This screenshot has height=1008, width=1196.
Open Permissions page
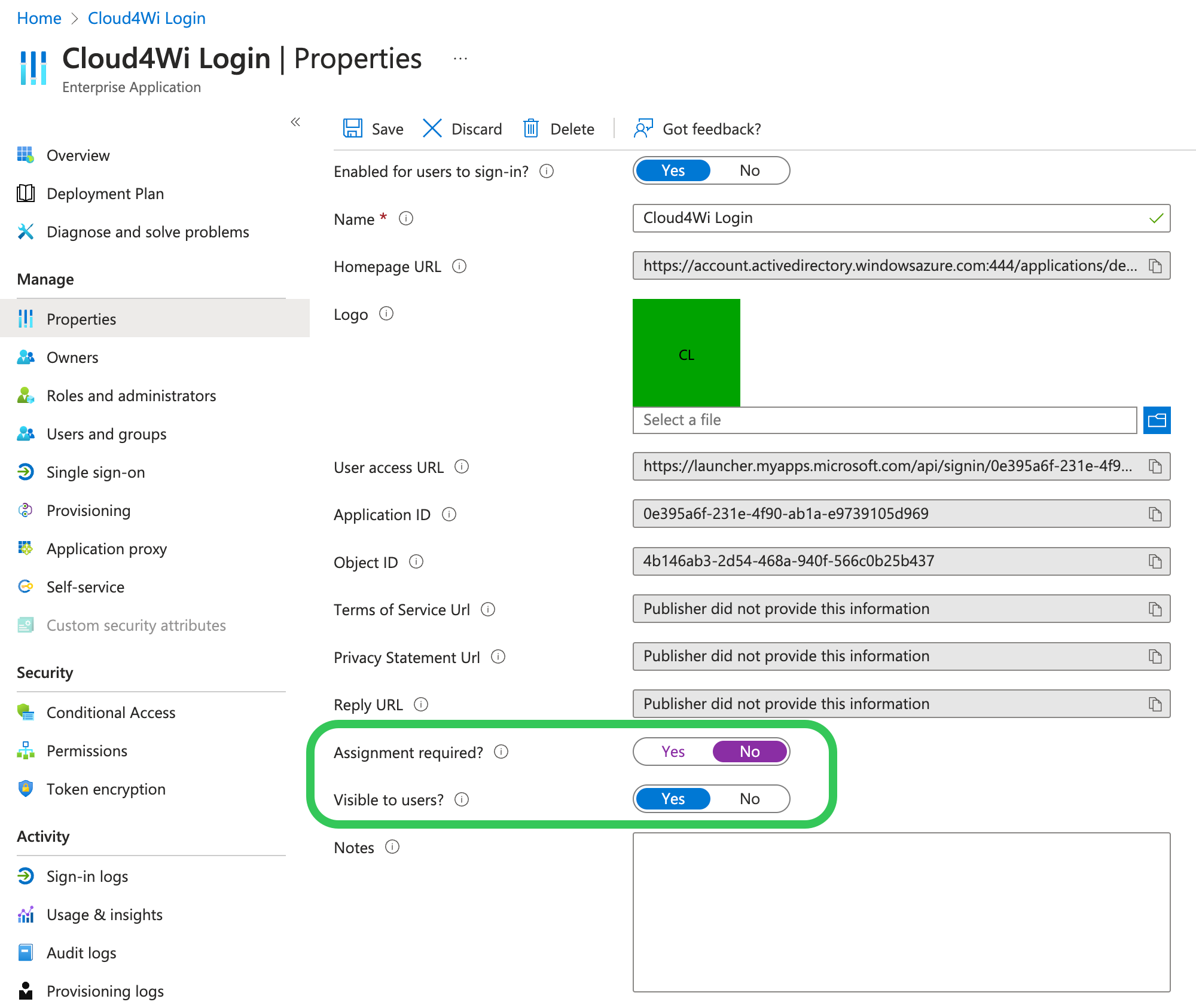pos(154,751)
